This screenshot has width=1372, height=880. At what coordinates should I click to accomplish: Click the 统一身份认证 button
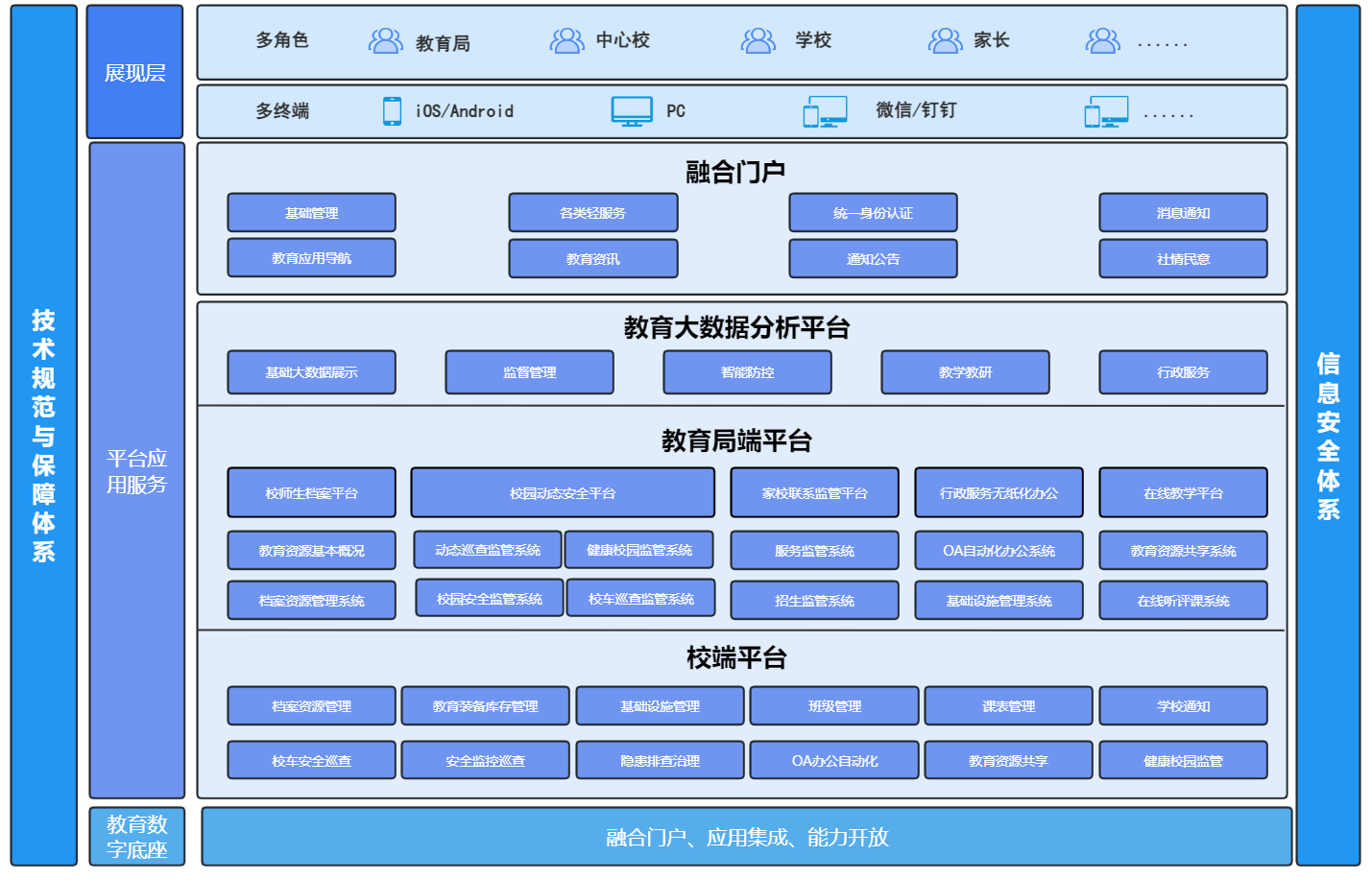[x=873, y=213]
